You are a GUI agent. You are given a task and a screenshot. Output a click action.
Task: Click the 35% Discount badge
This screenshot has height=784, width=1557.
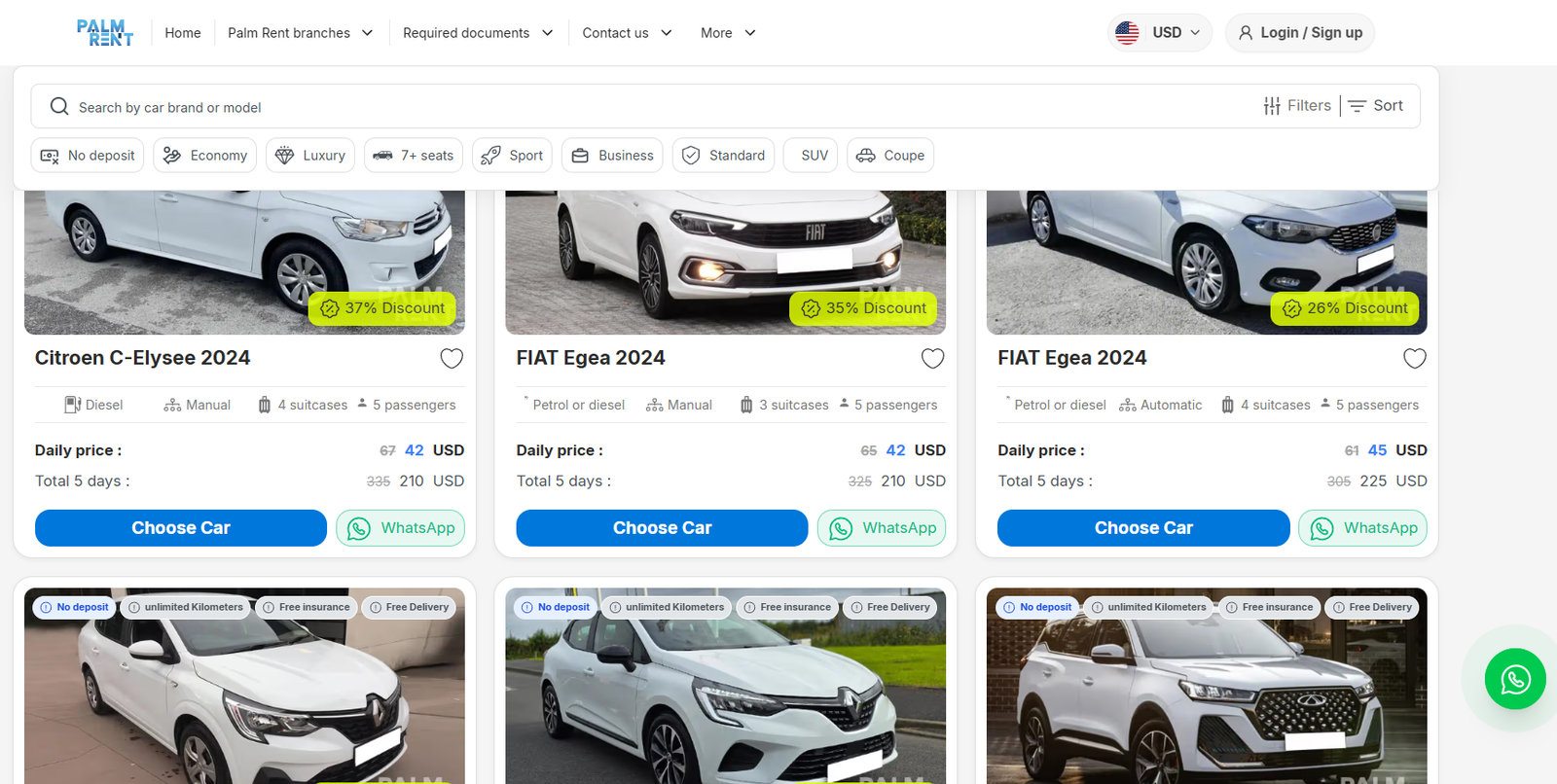tap(864, 308)
